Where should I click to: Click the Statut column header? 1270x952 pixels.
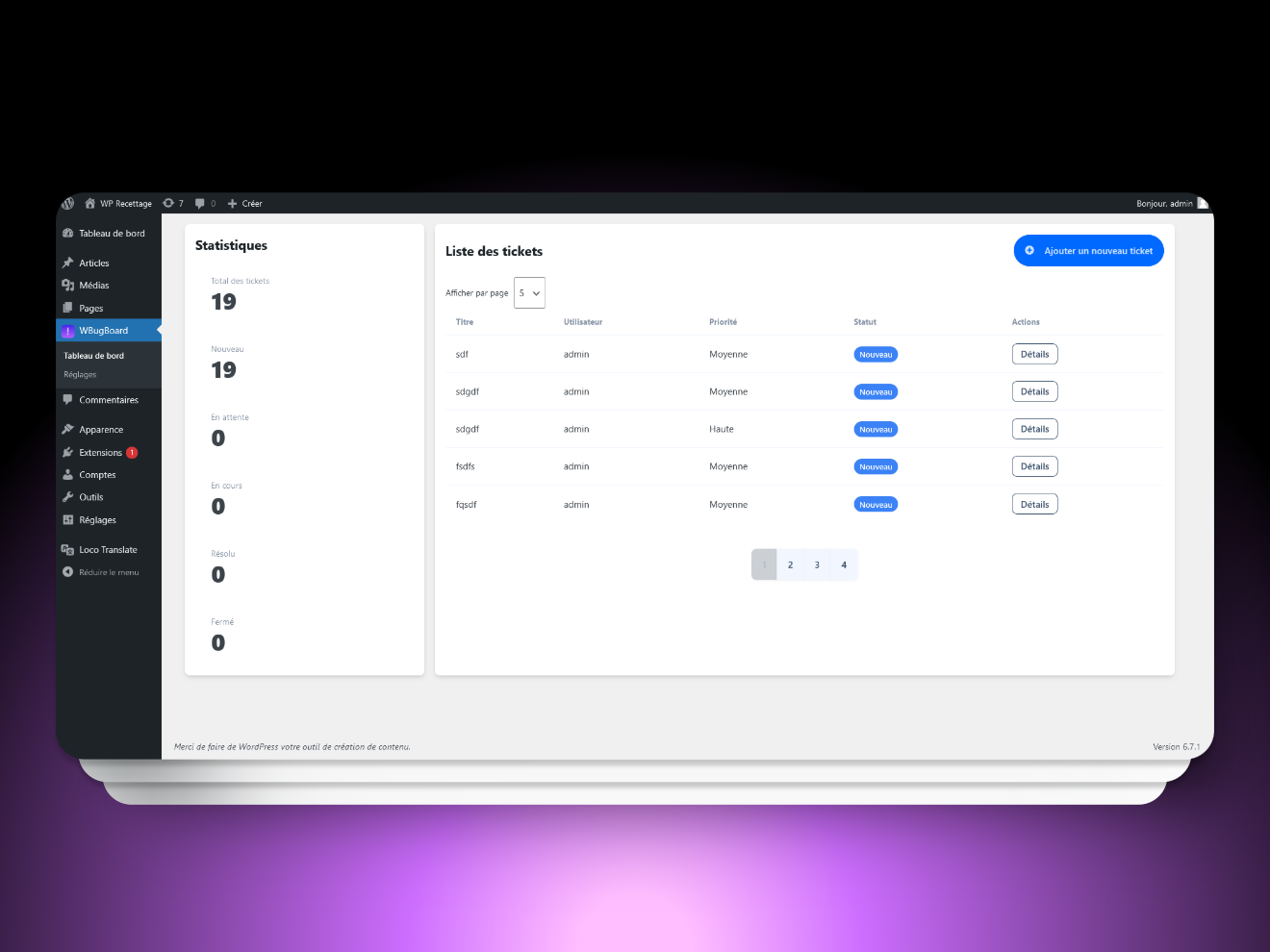pyautogui.click(x=865, y=322)
